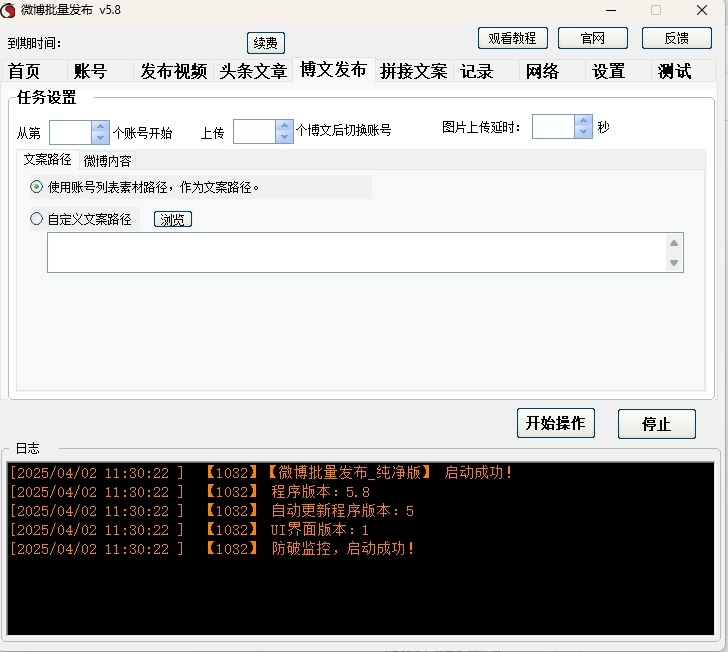Viewport: 728px width, 652px height.
Task: Click the 反馈 feedback button
Action: [676, 38]
